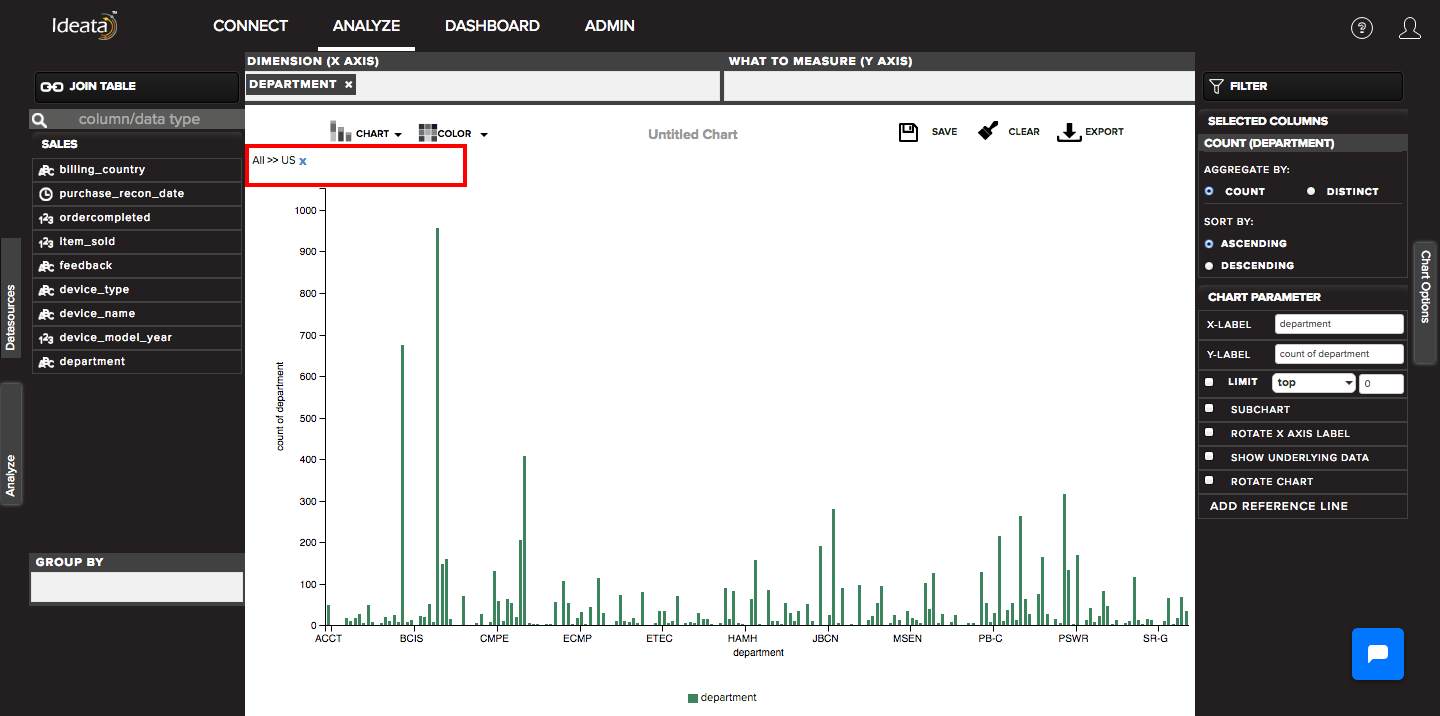Click the column search magnifier icon
This screenshot has width=1440, height=716.
pyautogui.click(x=40, y=120)
